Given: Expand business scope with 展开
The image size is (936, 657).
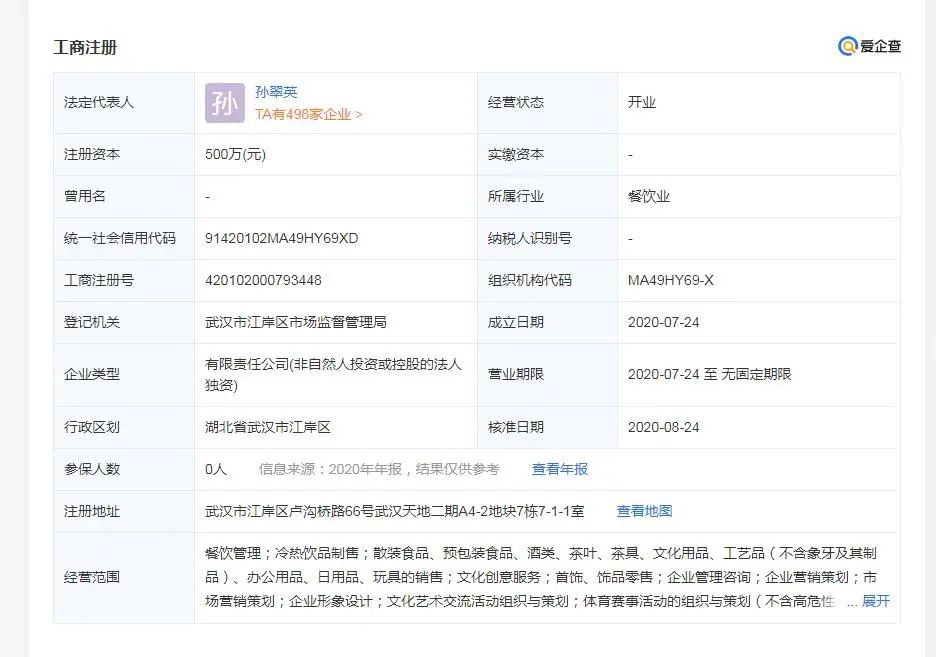Looking at the screenshot, I should pyautogui.click(x=876, y=601).
